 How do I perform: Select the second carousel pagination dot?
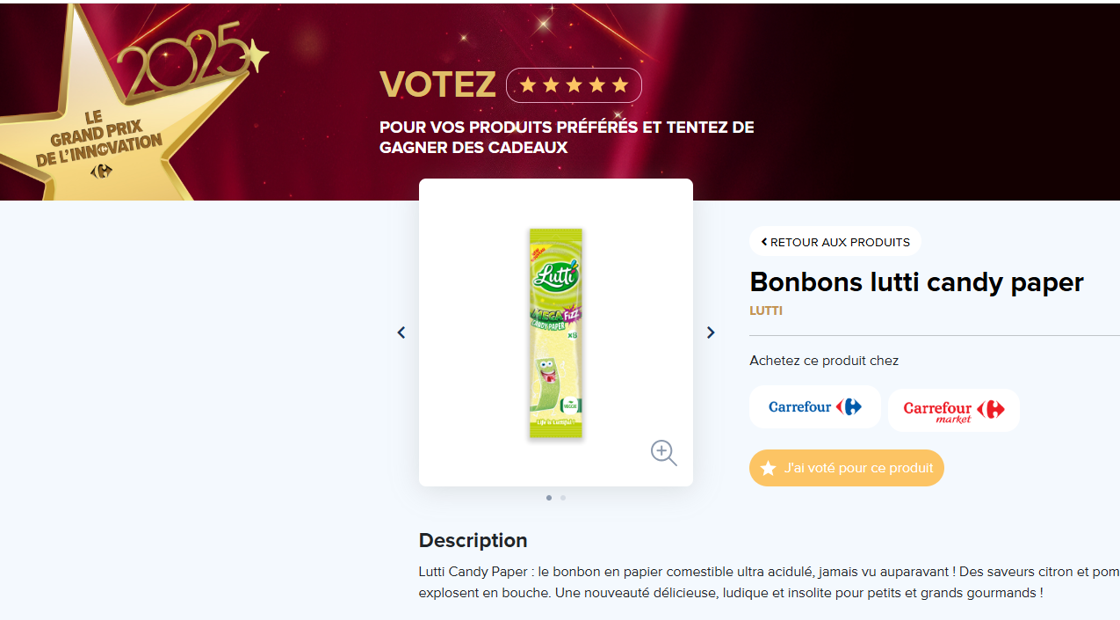pos(563,497)
